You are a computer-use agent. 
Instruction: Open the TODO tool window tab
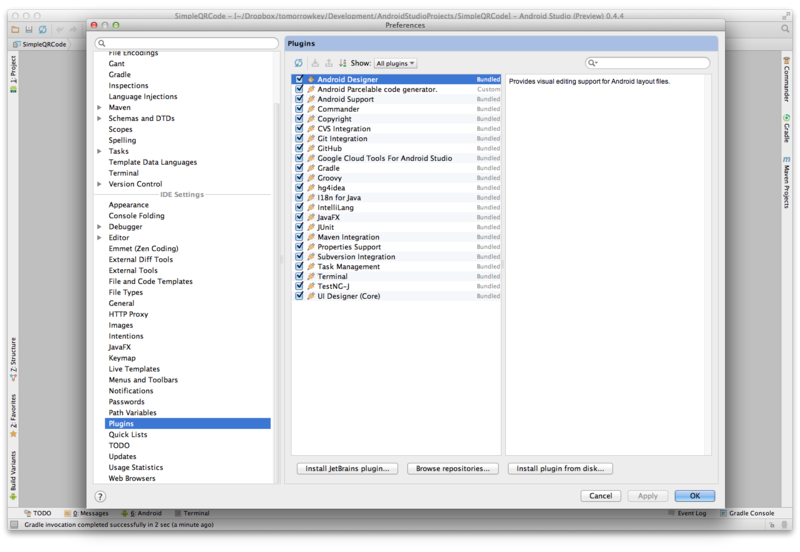coord(37,513)
